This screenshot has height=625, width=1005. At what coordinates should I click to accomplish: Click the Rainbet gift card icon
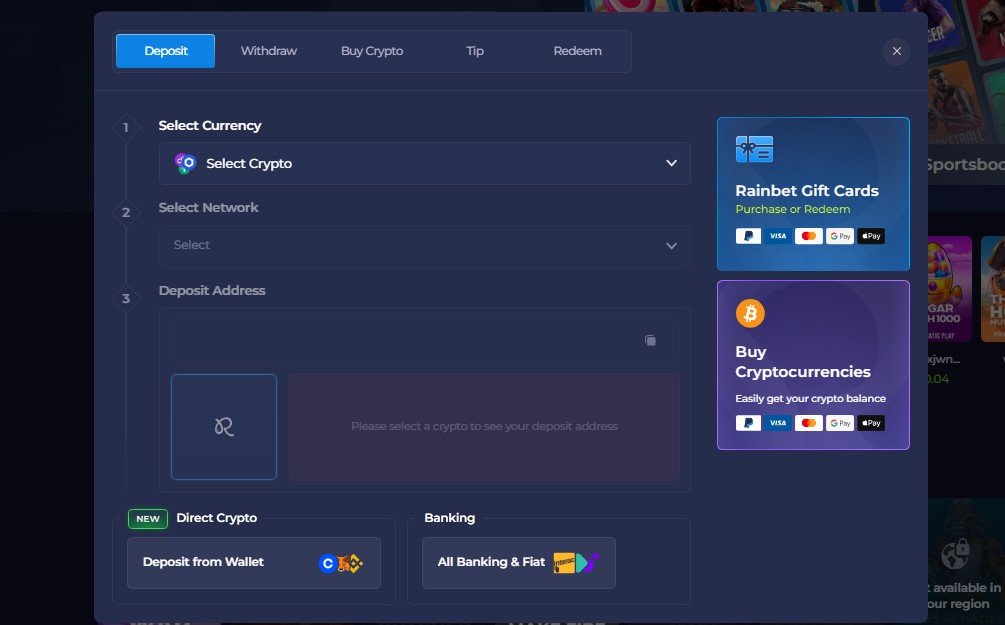754,149
